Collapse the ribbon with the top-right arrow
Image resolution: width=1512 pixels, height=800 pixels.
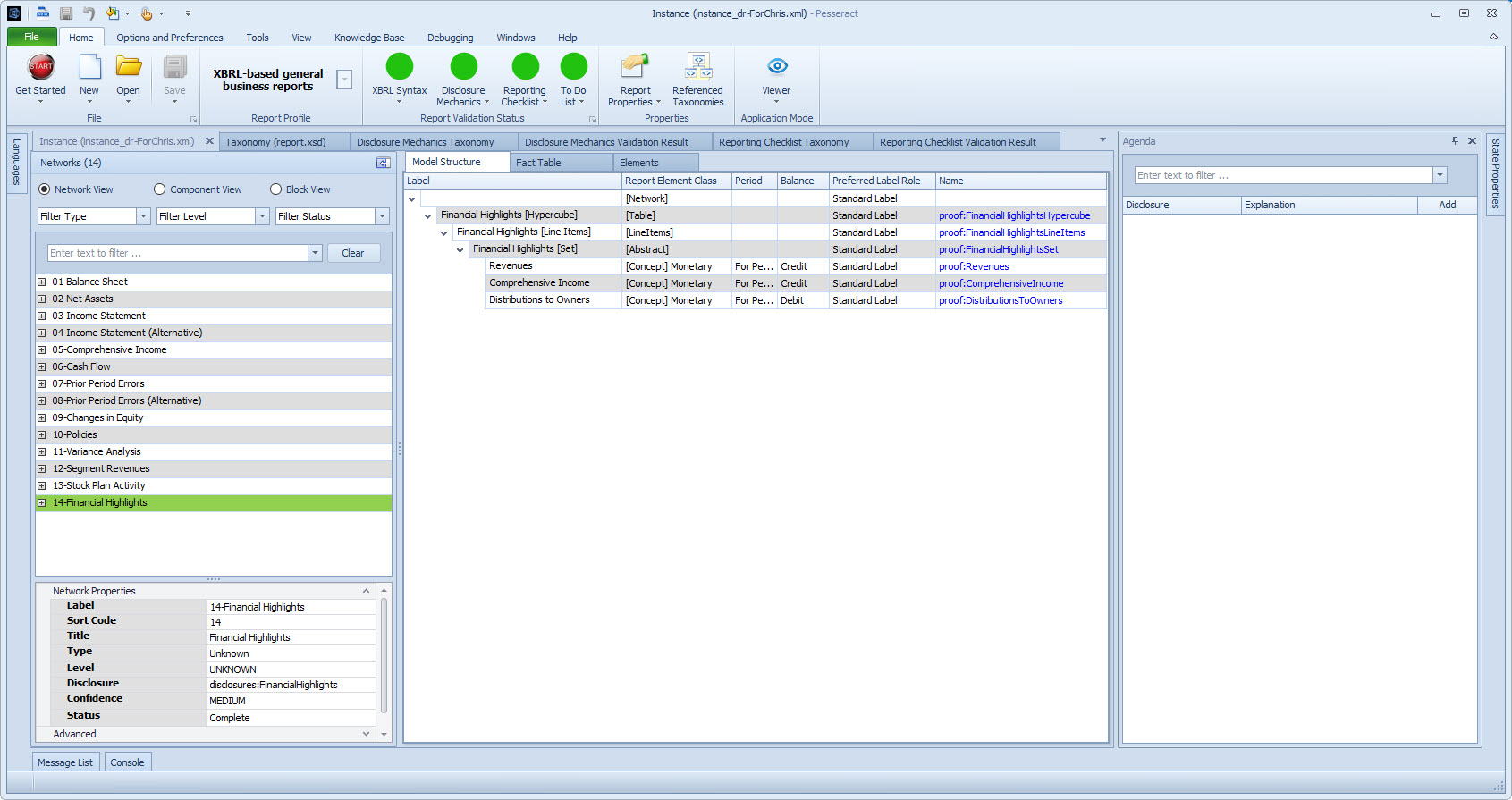click(x=1493, y=37)
